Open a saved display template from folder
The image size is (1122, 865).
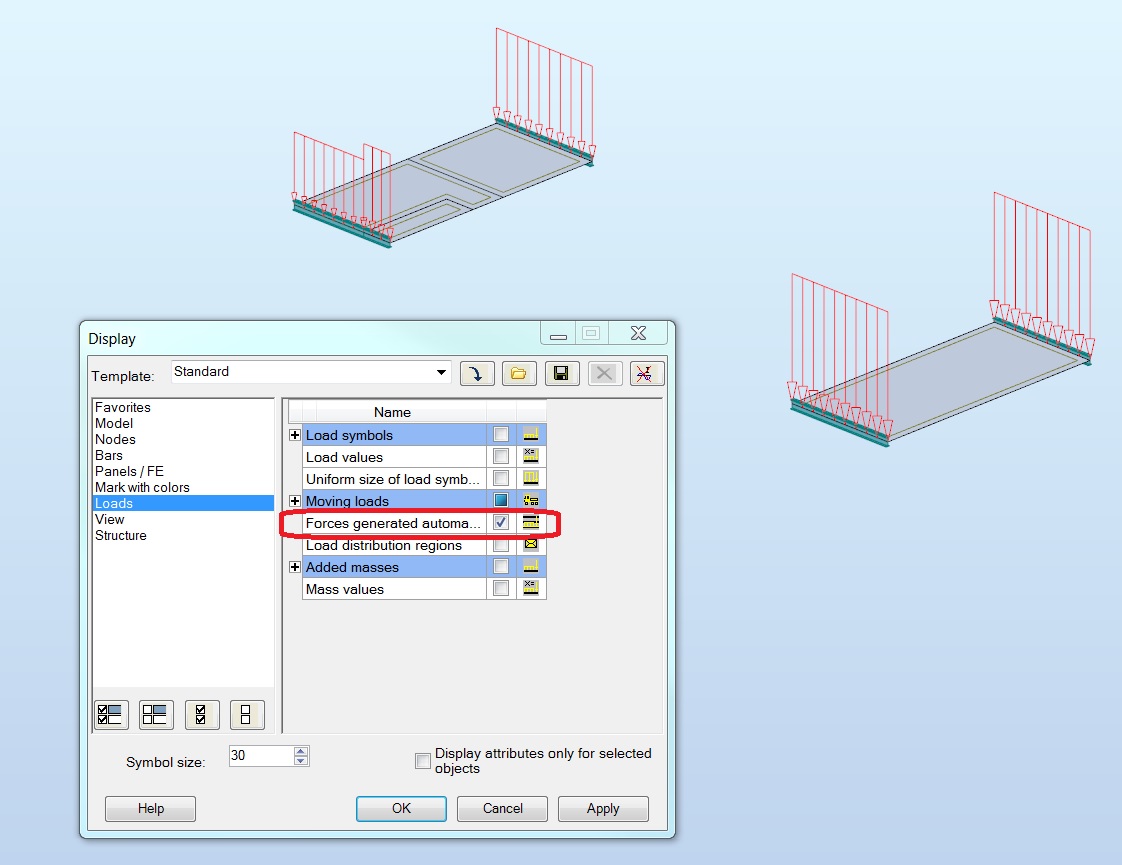point(519,372)
